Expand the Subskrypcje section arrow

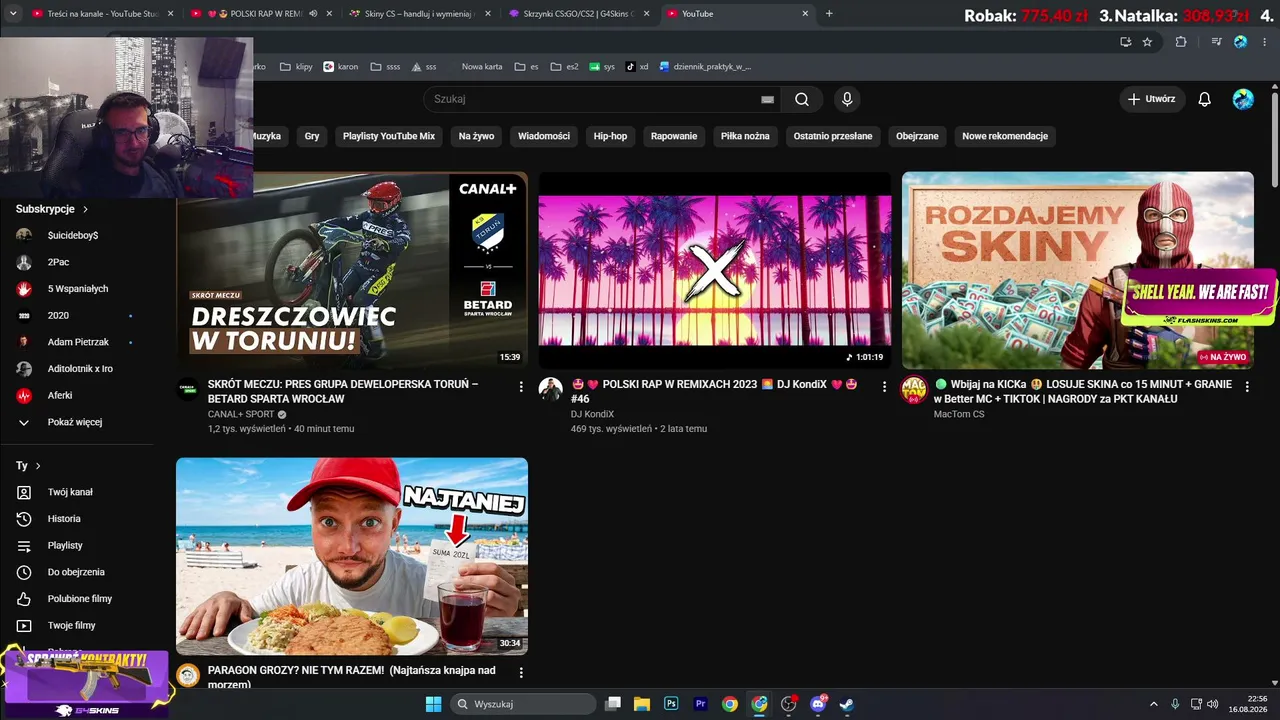85,209
